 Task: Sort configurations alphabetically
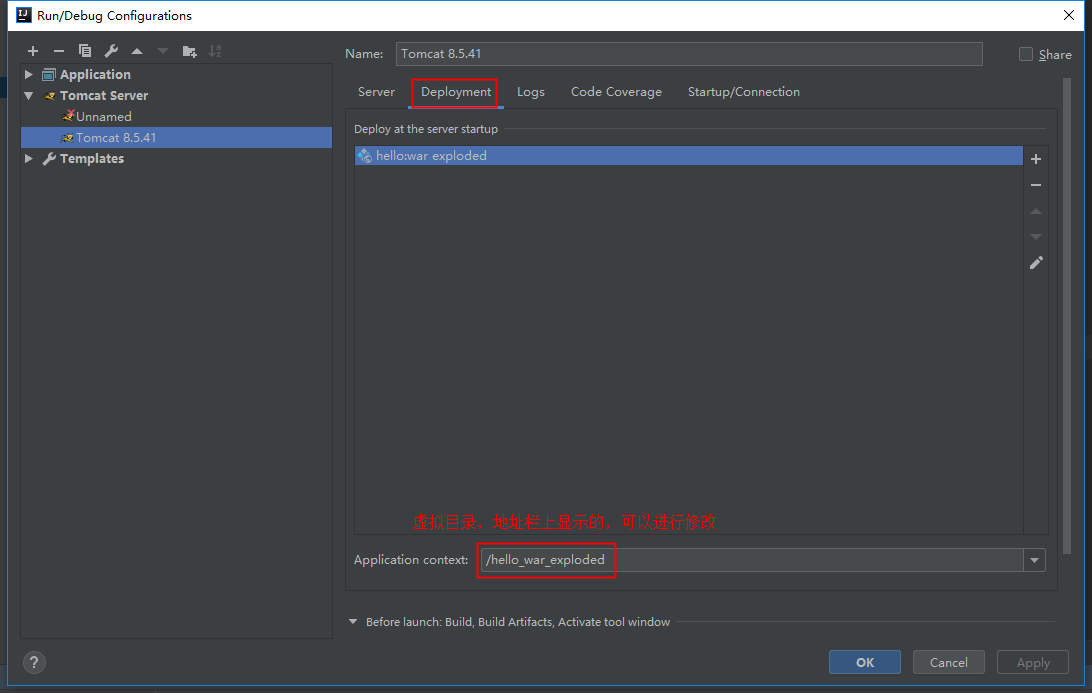click(x=215, y=51)
